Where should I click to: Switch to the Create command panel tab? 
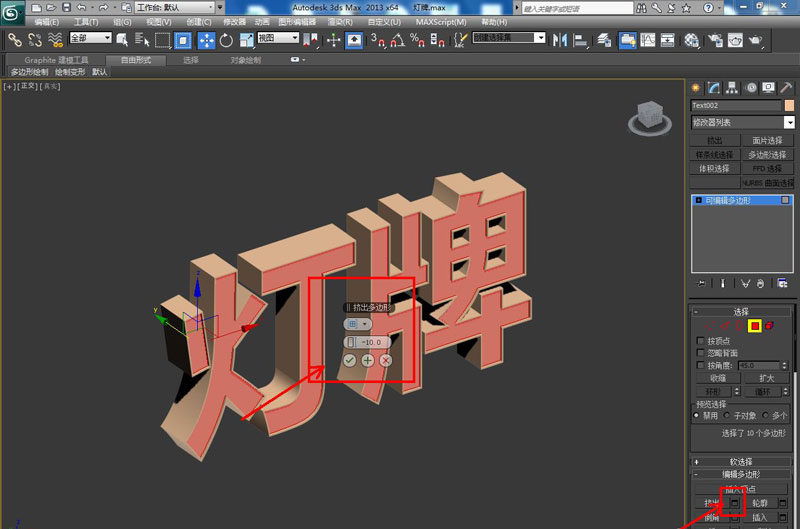tap(695, 88)
